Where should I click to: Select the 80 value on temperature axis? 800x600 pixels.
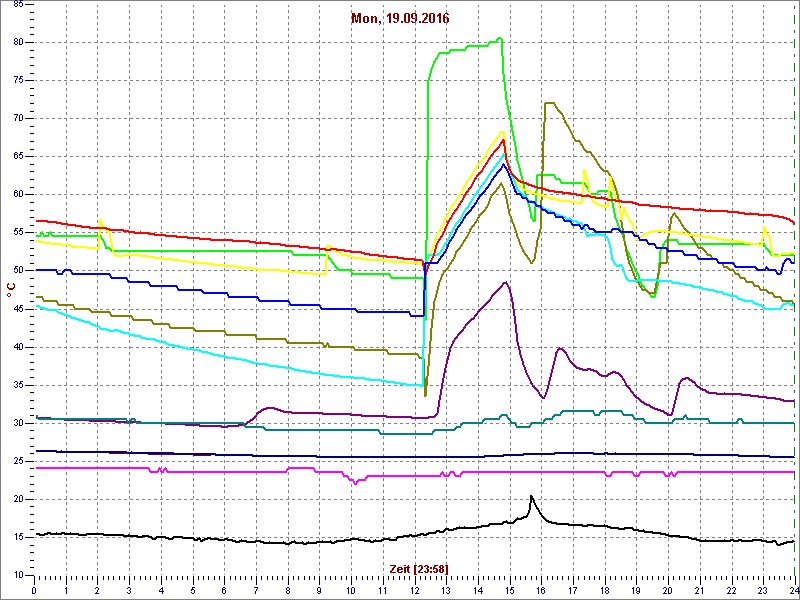pos(18,42)
